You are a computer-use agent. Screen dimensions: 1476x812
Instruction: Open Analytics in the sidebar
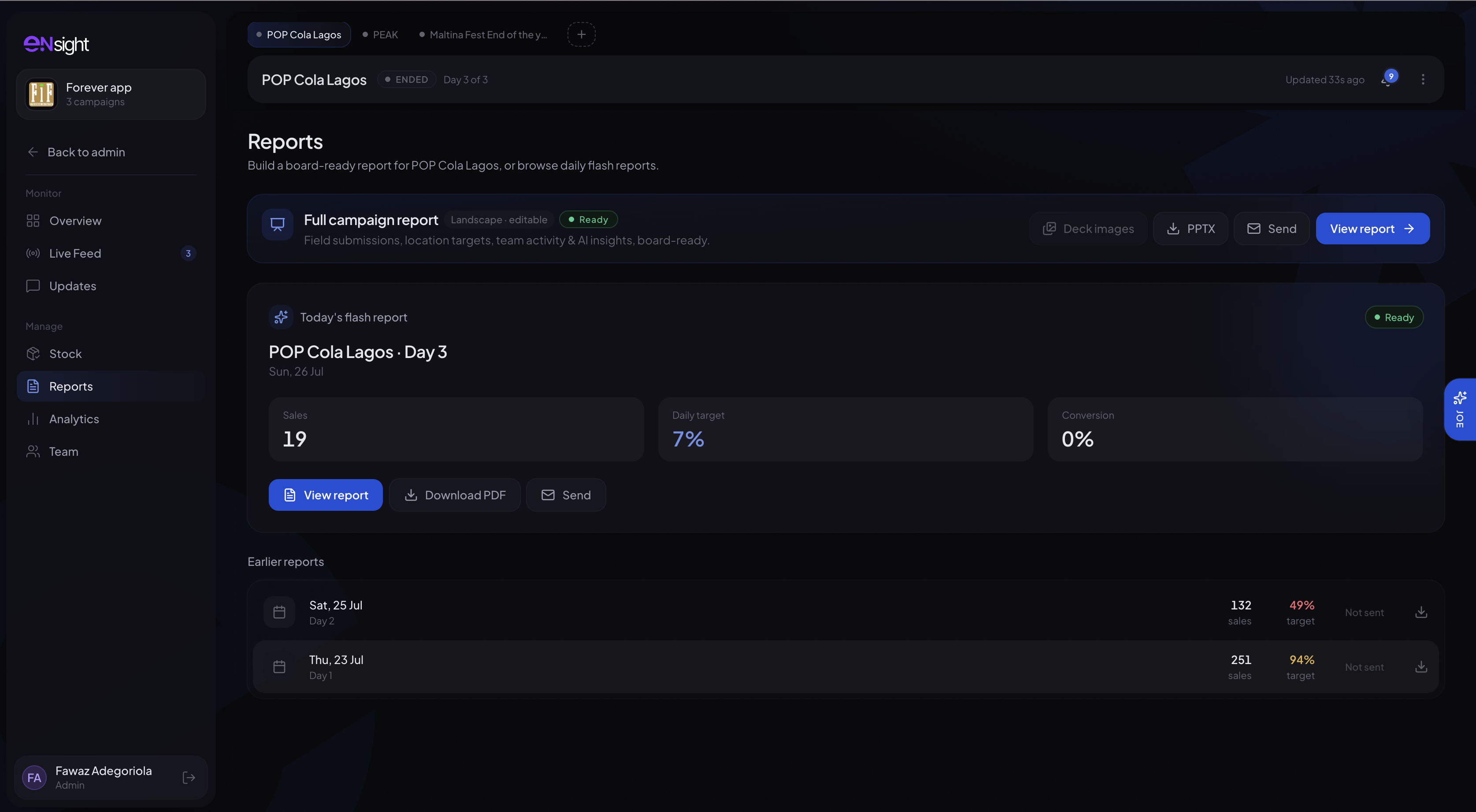click(111, 419)
